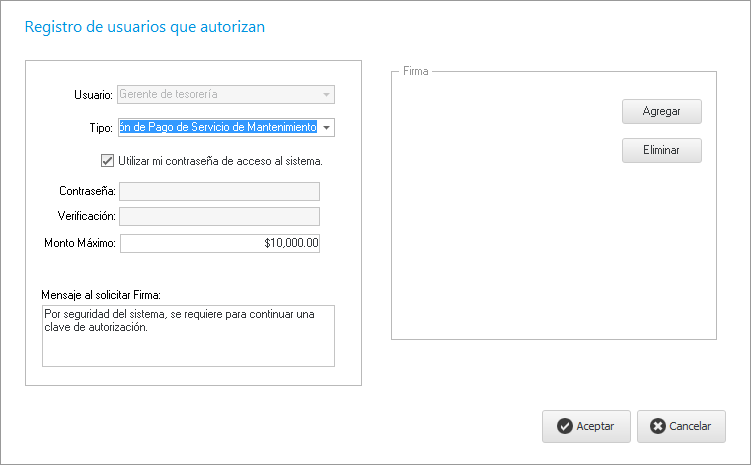Confirm with the Aceptar button

[586, 426]
